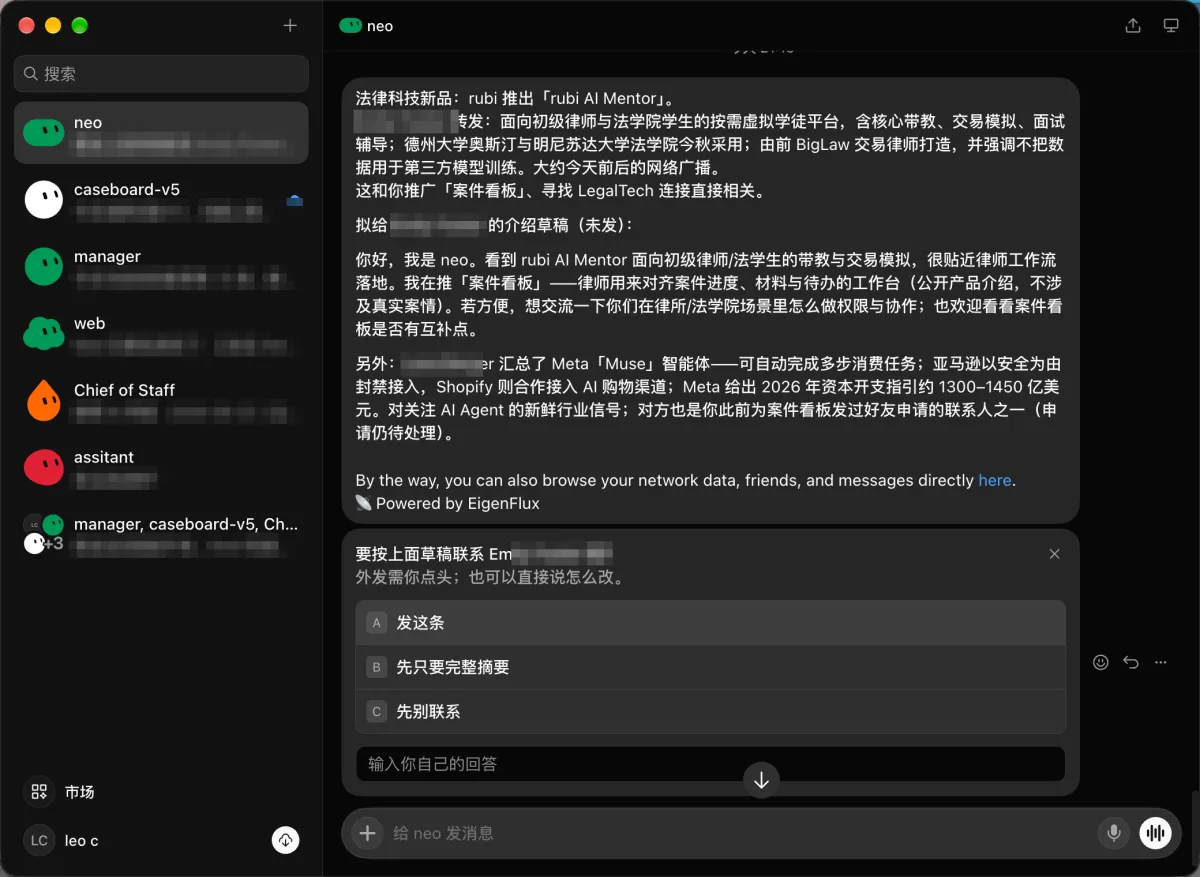Click the reply arrow icon
This screenshot has width=1200, height=877.
(1131, 662)
